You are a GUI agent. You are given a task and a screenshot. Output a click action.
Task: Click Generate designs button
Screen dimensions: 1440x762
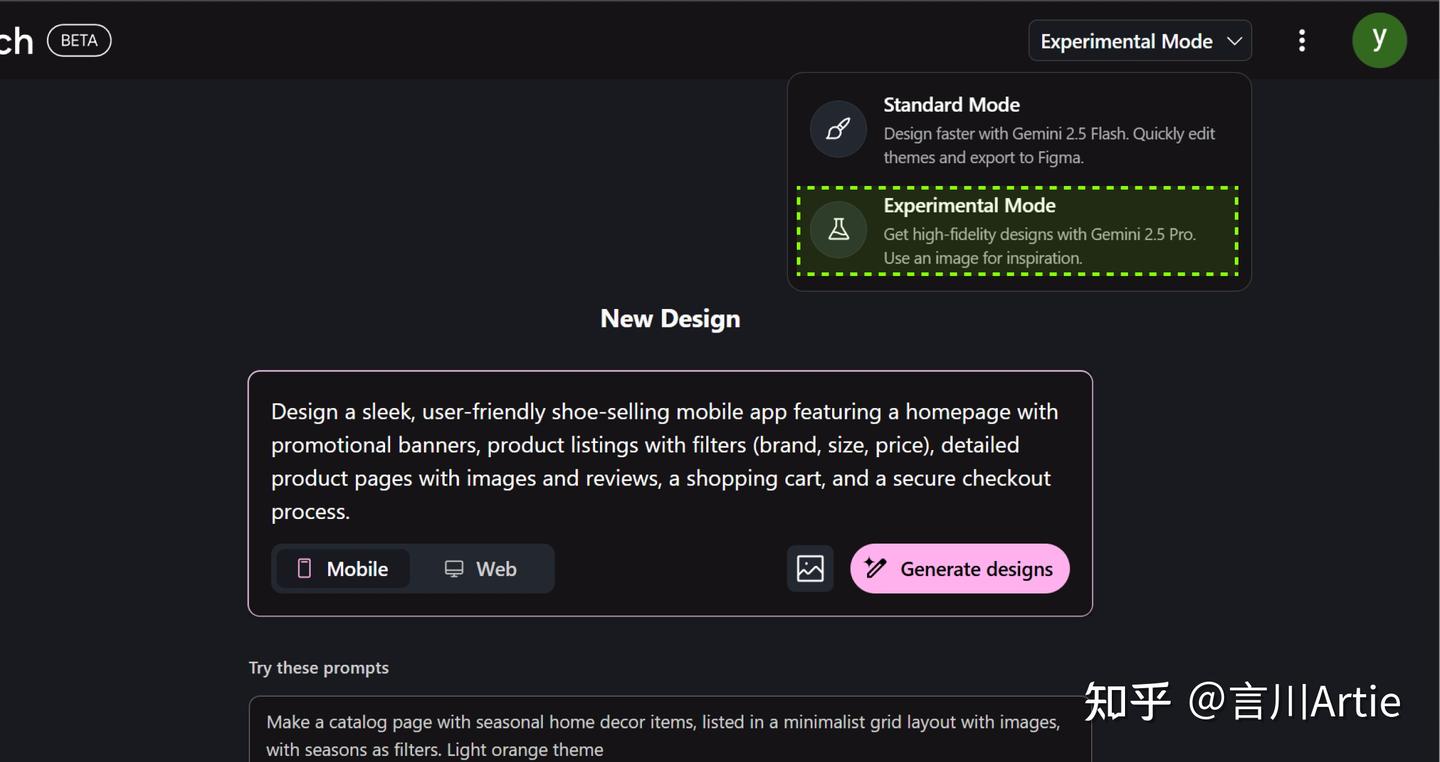(x=960, y=568)
